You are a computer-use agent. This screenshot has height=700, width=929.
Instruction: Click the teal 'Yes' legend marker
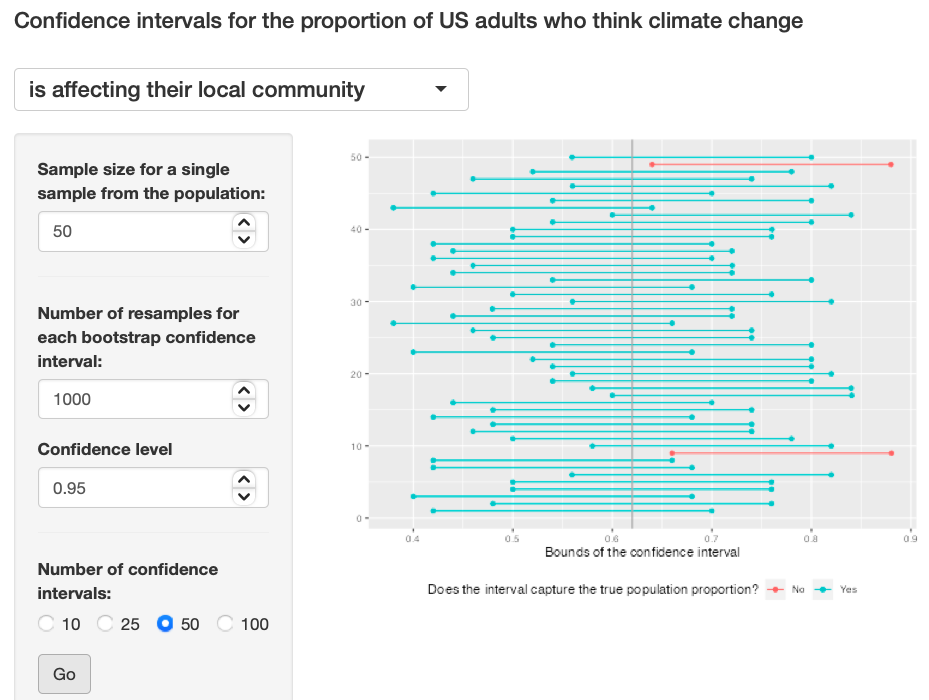[822, 590]
